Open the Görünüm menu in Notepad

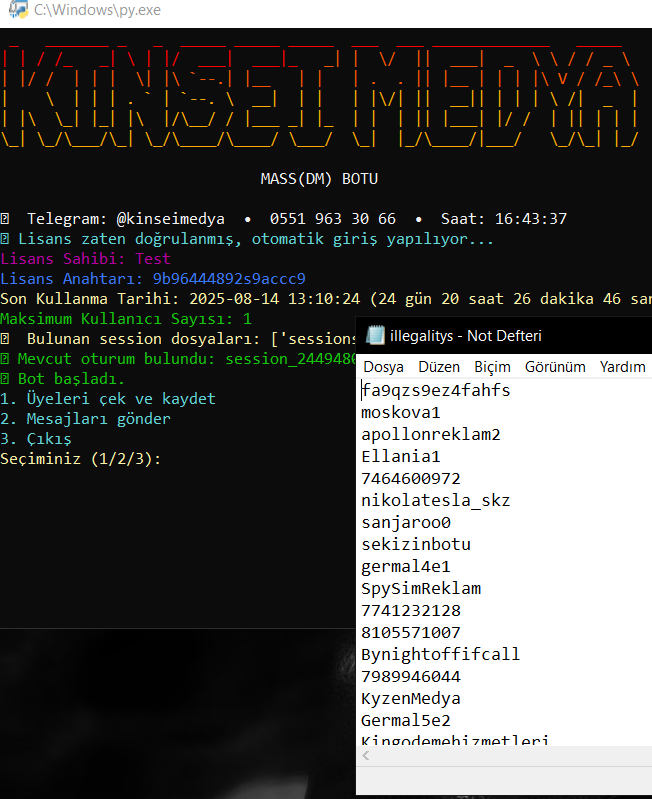click(555, 367)
